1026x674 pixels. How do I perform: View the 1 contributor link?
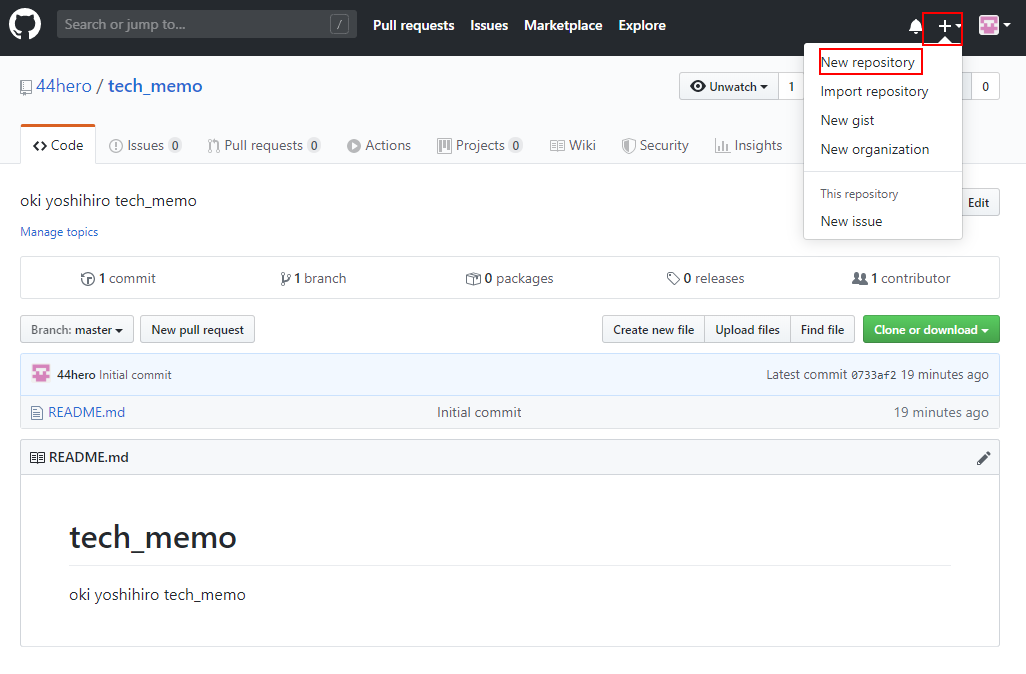(x=901, y=278)
